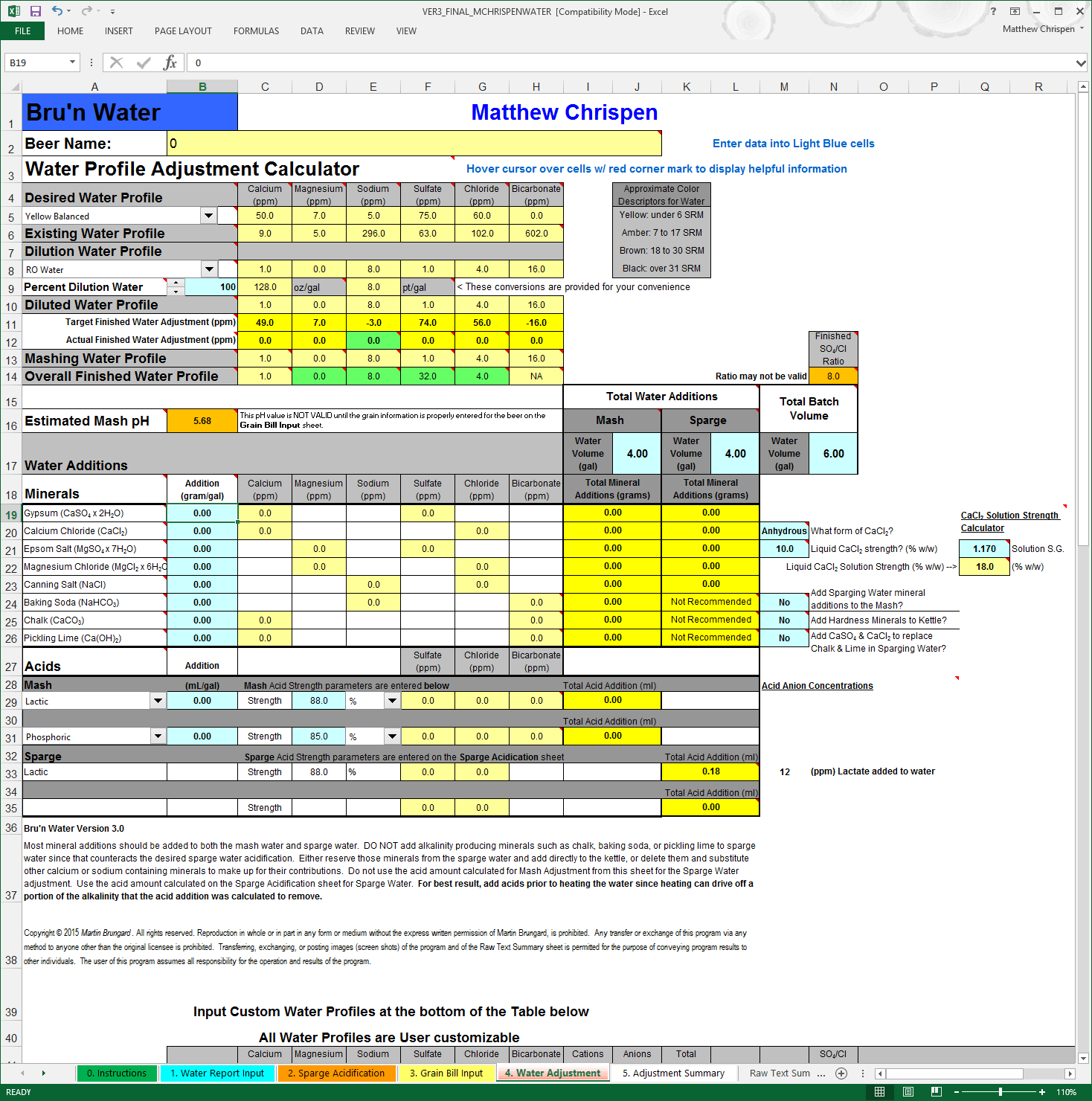Switch to the Sparge Acidification sheet tab
Viewport: 1092px width, 1101px height.
[x=336, y=1073]
